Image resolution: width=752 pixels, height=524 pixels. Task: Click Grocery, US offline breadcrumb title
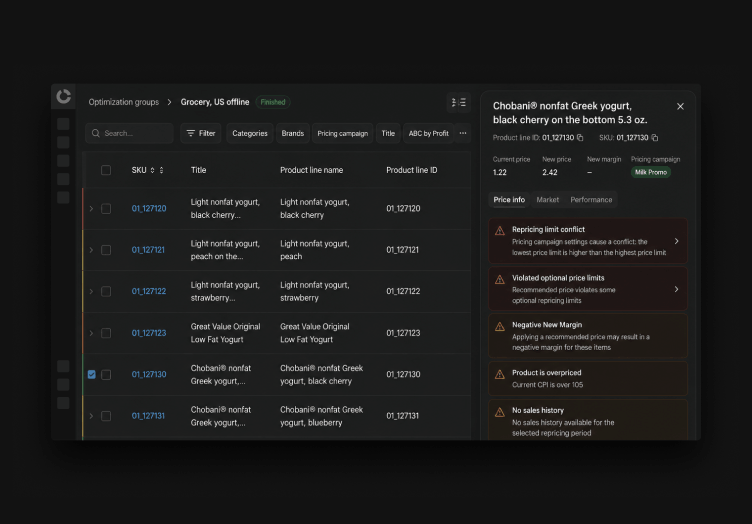pyautogui.click(x=215, y=102)
